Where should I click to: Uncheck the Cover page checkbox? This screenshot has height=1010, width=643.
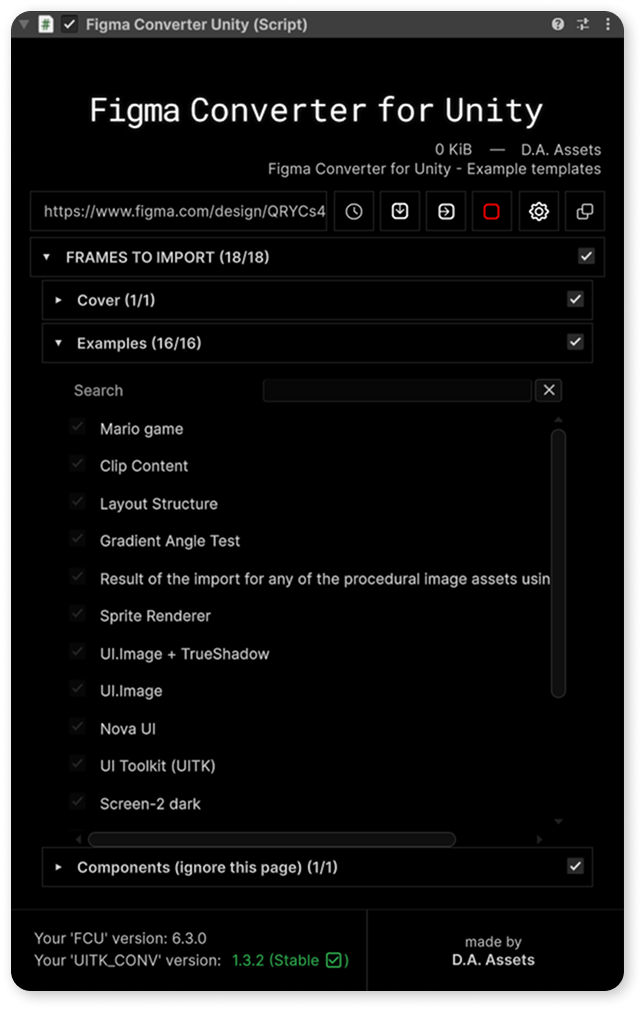coord(575,300)
